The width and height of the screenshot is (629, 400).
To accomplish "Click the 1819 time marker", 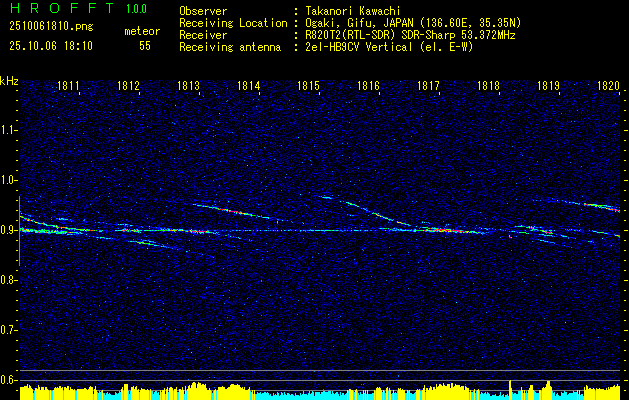I will click(x=548, y=86).
